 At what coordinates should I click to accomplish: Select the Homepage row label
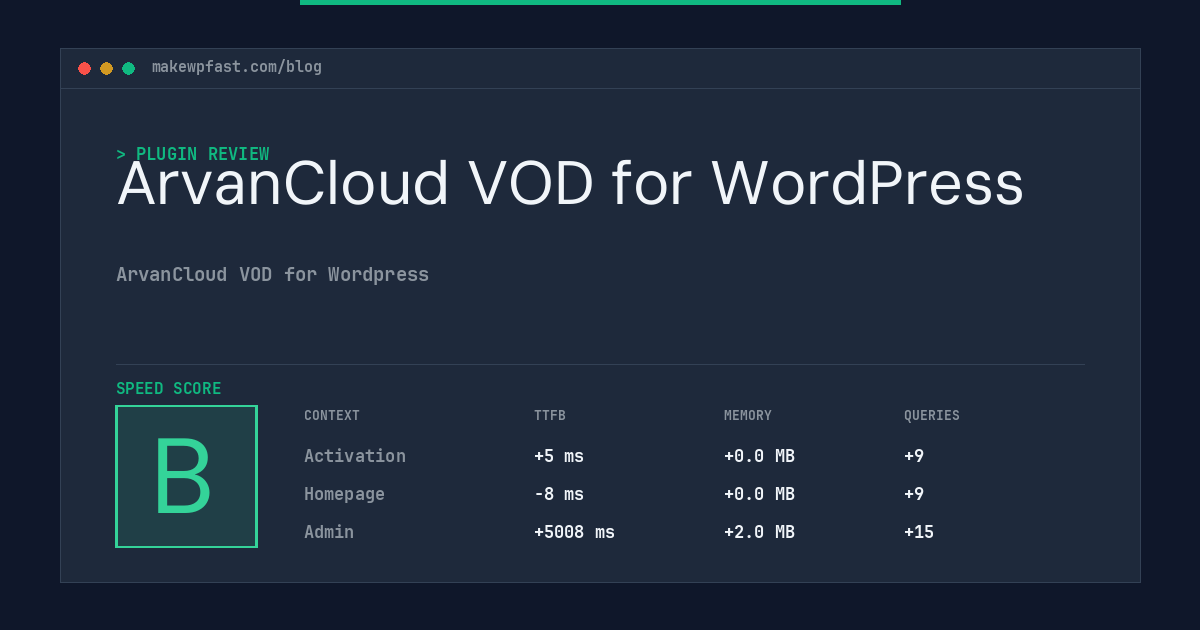(345, 494)
